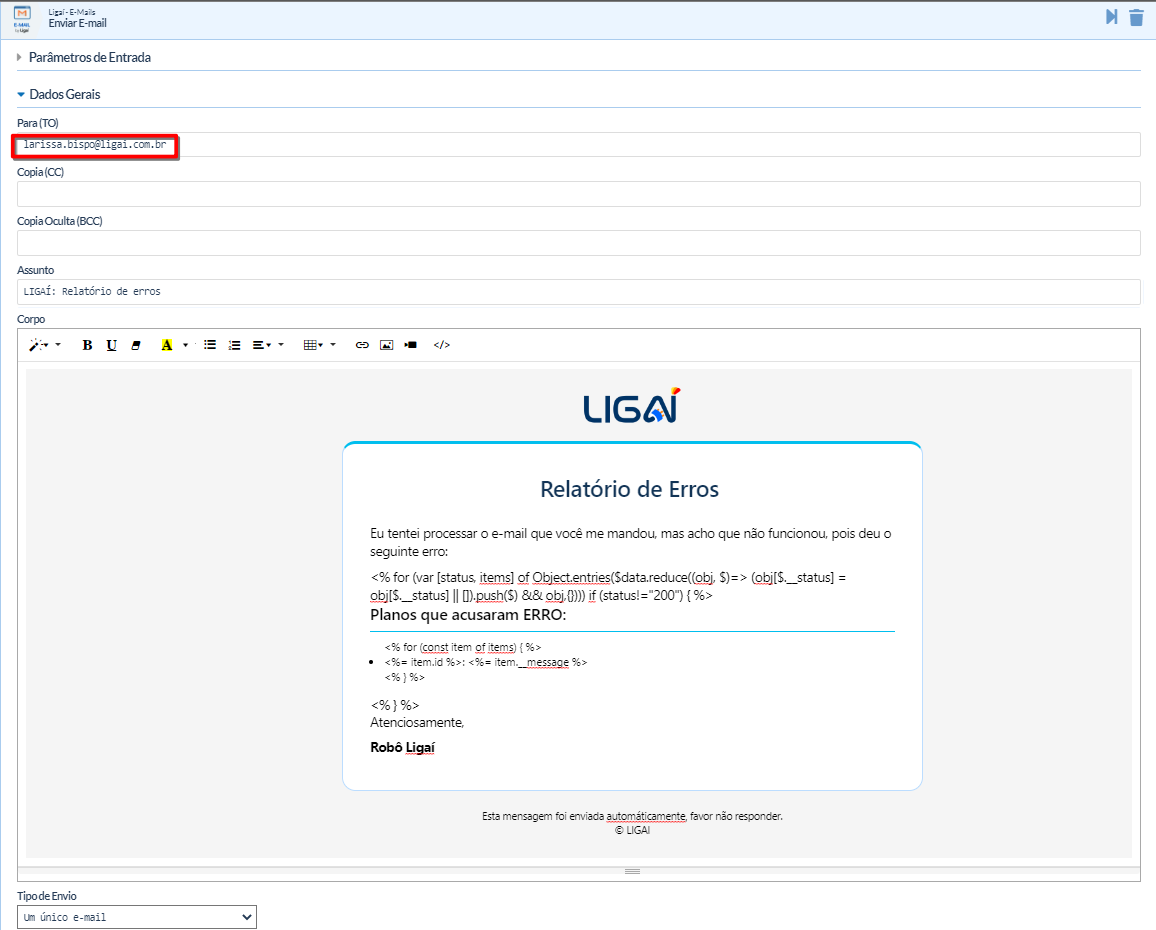The height and width of the screenshot is (930, 1156).
Task: Click the Copia Oculta (BCC) input field
Action: coord(579,243)
